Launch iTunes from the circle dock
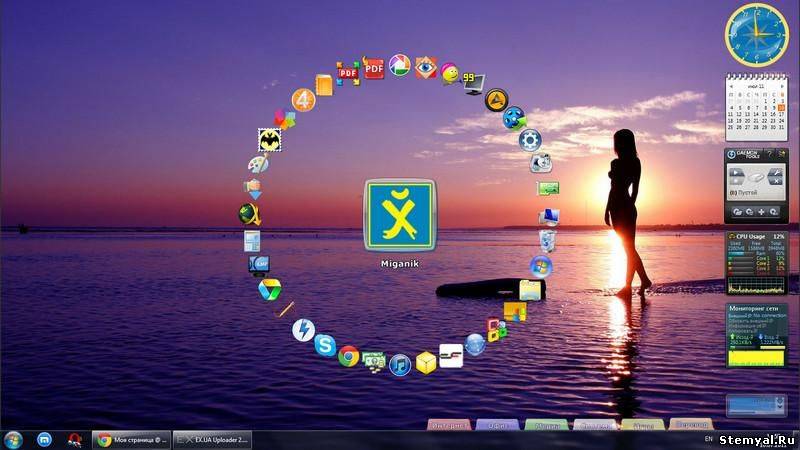 399,365
